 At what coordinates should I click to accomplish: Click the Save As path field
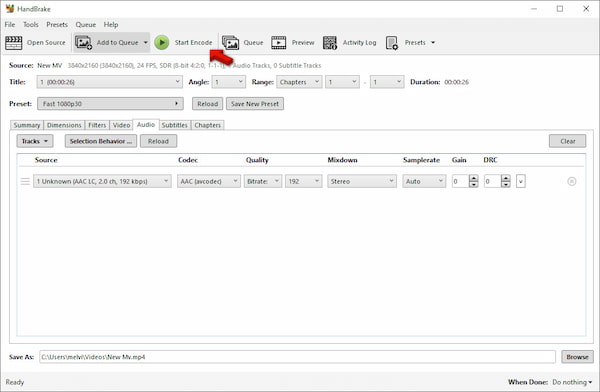click(x=297, y=357)
